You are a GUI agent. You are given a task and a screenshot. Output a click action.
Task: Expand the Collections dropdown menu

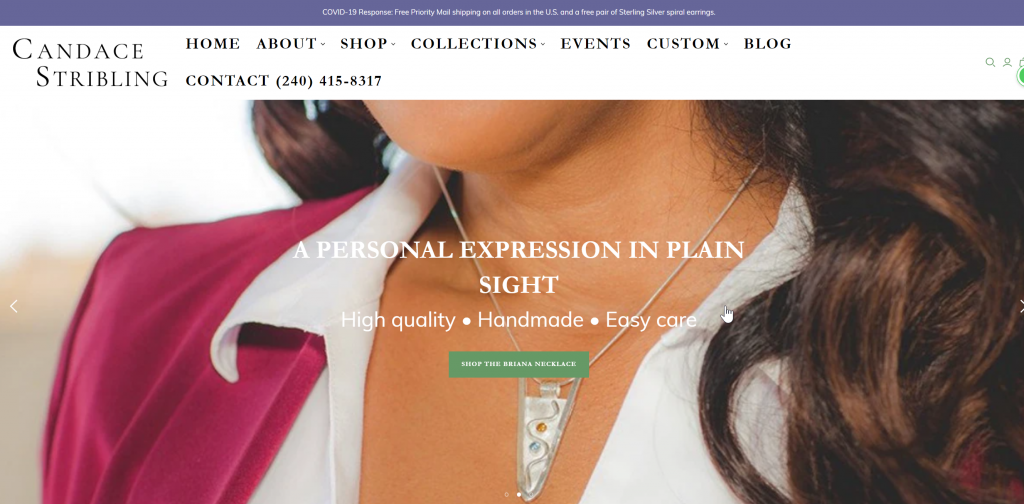point(478,44)
